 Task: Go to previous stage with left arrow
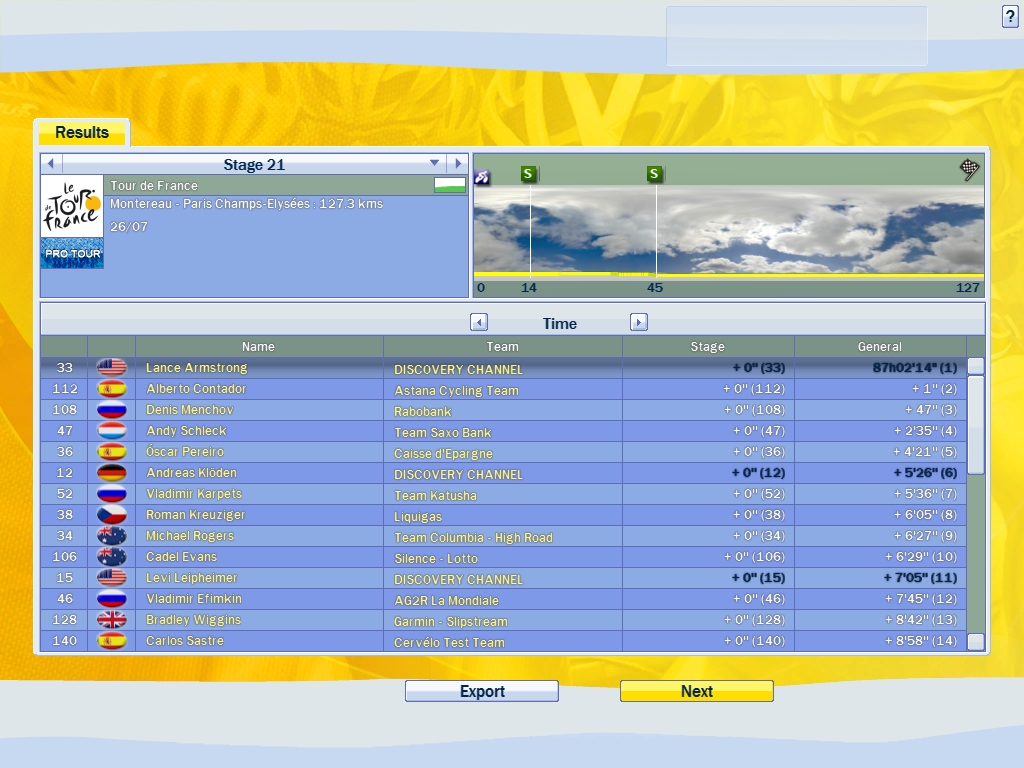[50, 164]
